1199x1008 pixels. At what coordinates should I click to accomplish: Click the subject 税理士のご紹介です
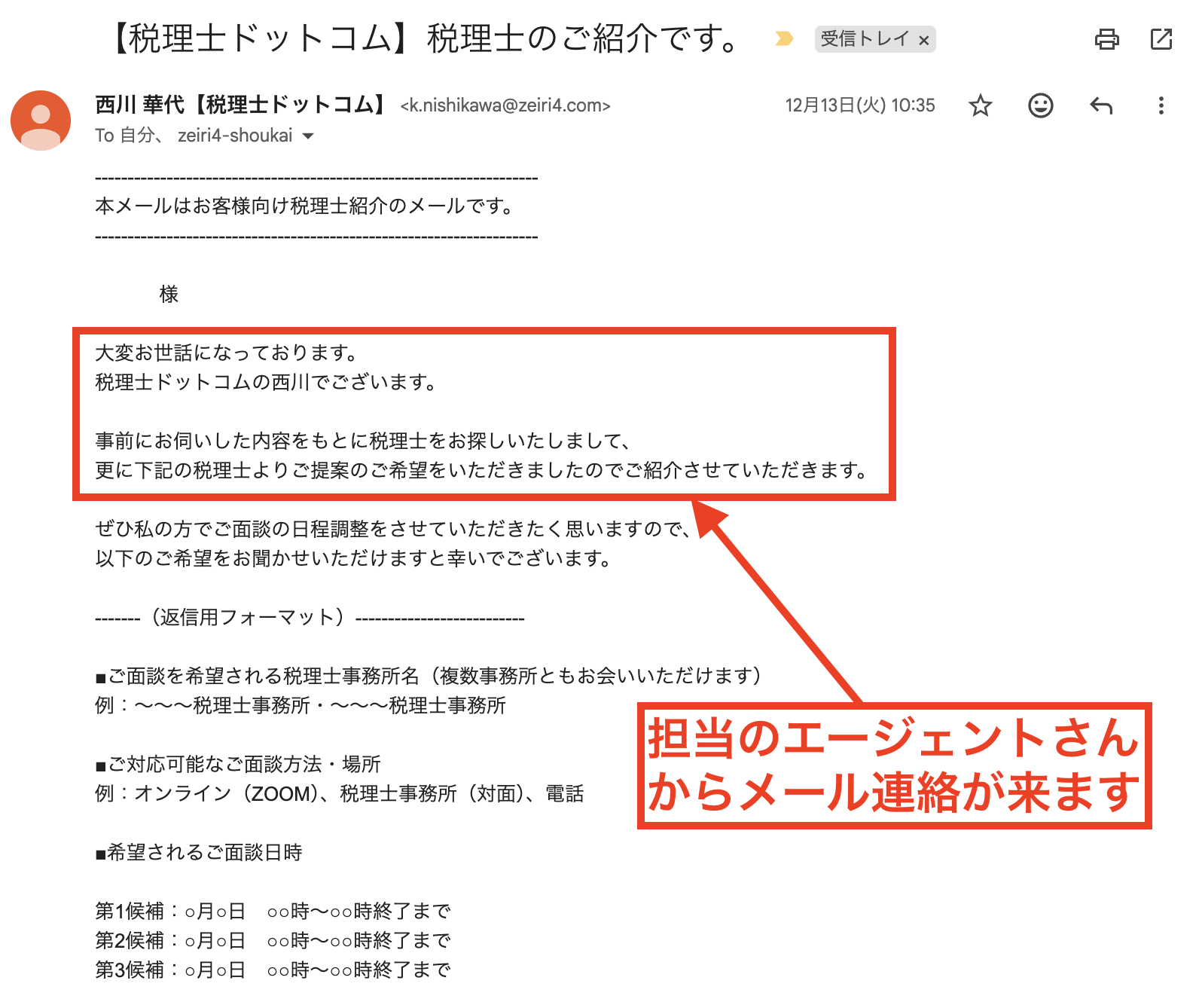[426, 38]
